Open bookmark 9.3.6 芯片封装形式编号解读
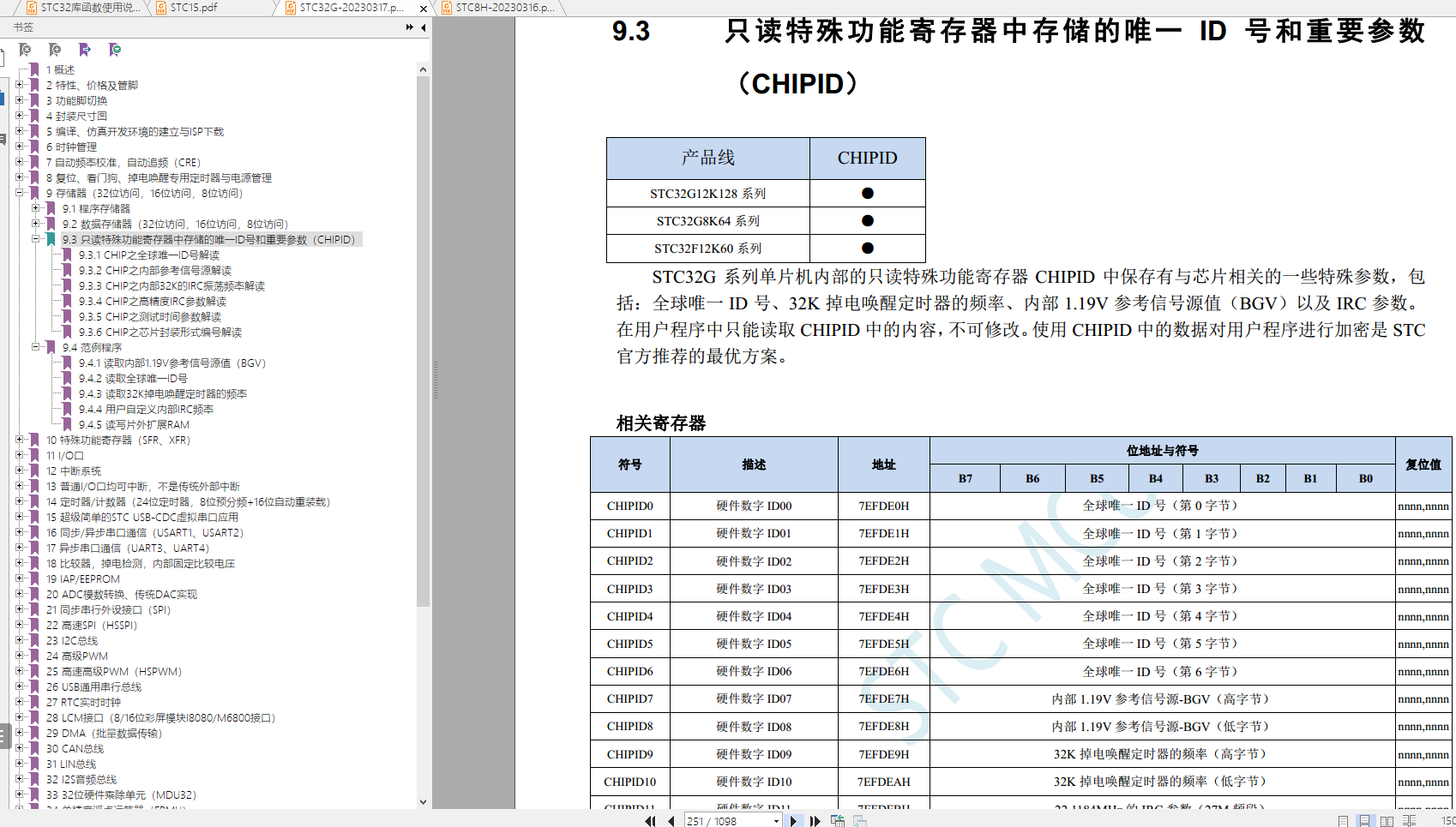This screenshot has height=827, width=1456. pos(160,332)
